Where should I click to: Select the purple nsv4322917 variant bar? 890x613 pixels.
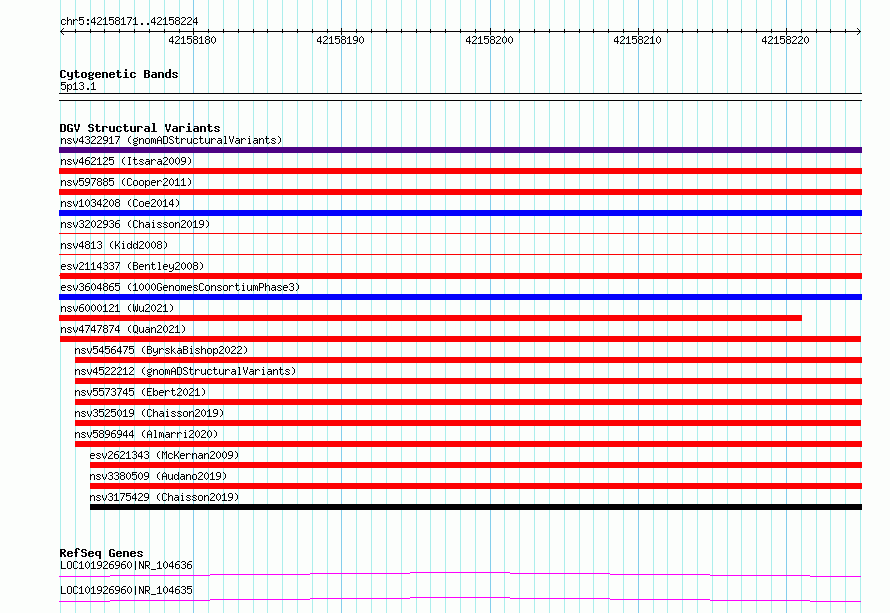click(x=460, y=150)
